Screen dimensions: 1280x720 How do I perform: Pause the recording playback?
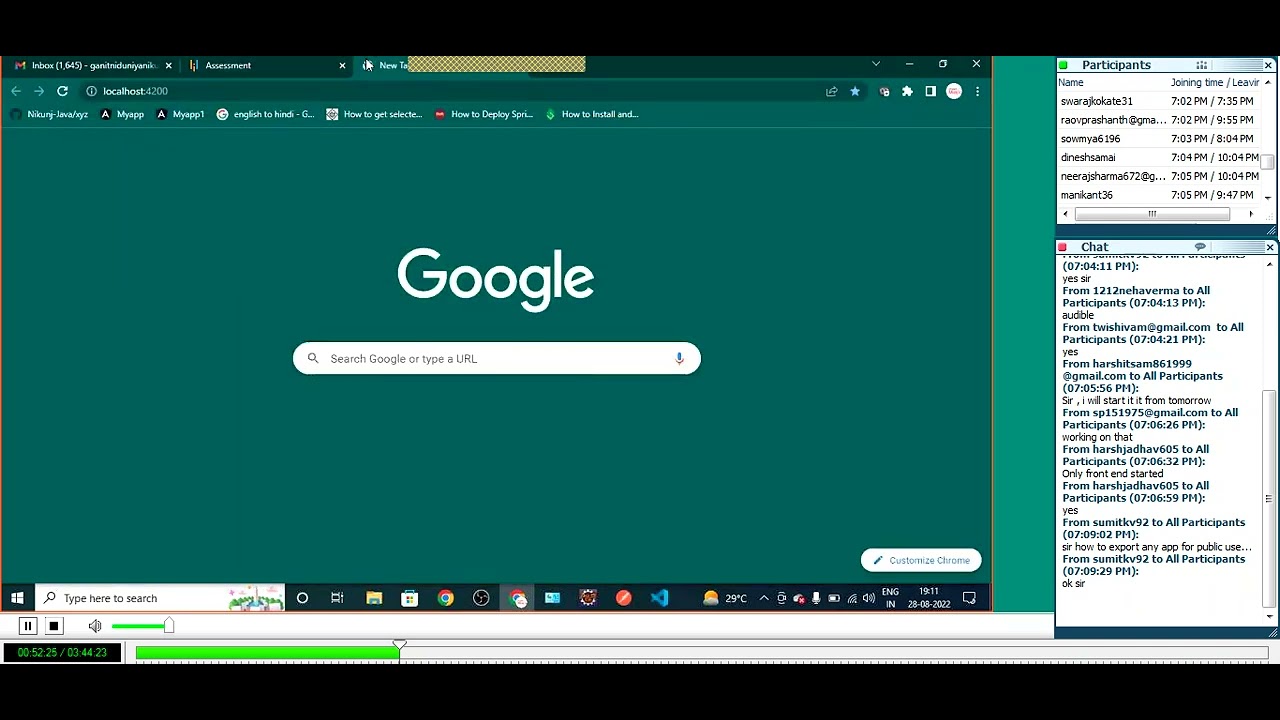tap(28, 626)
